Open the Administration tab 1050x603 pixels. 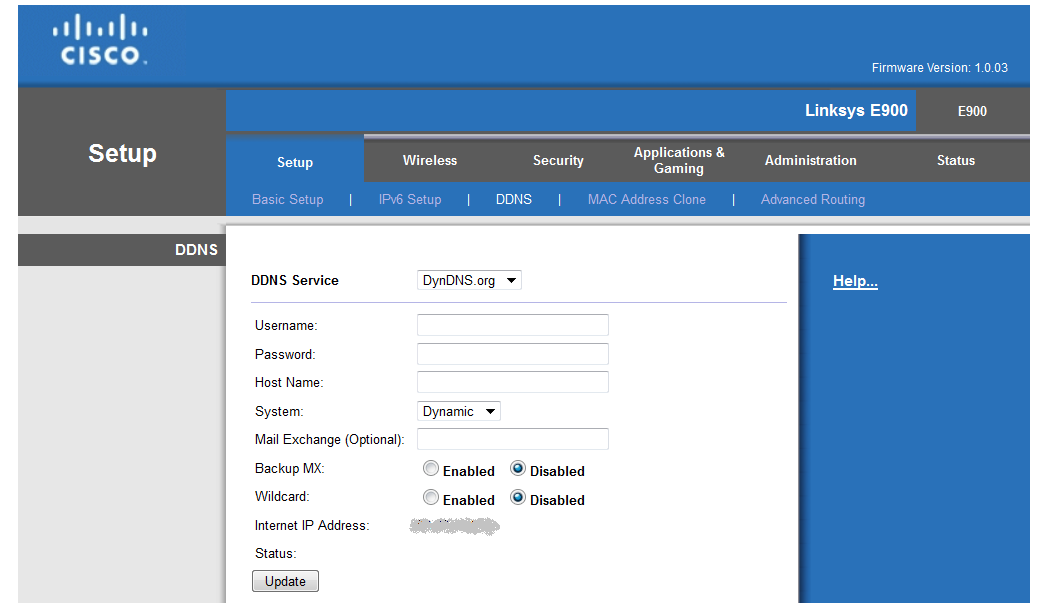click(810, 160)
